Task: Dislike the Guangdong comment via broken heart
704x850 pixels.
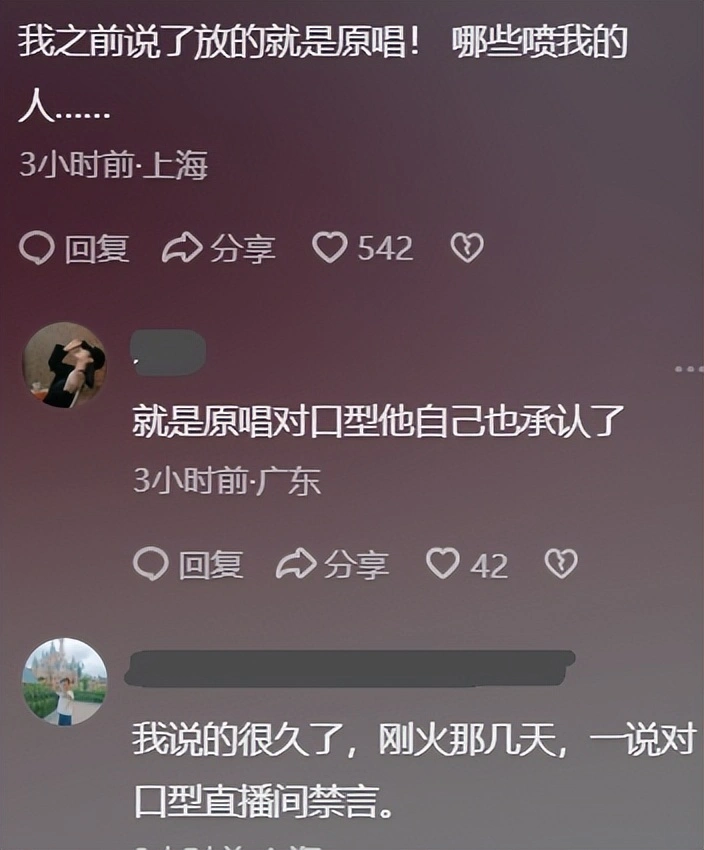Action: [561, 564]
